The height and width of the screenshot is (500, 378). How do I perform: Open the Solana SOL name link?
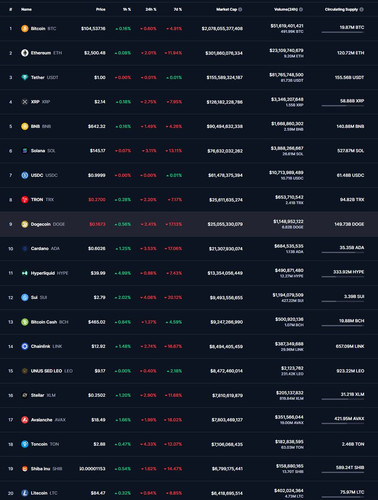pos(43,151)
